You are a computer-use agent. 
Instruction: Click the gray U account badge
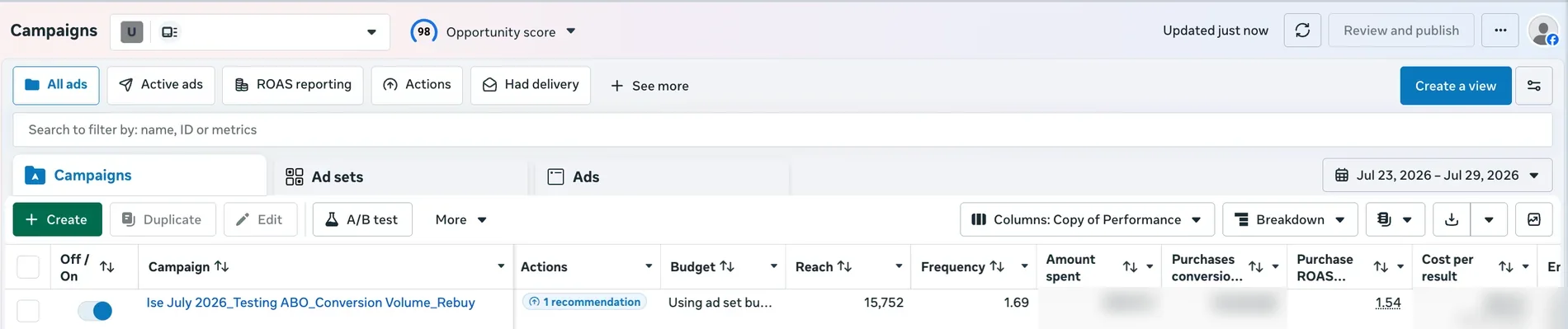(x=131, y=32)
